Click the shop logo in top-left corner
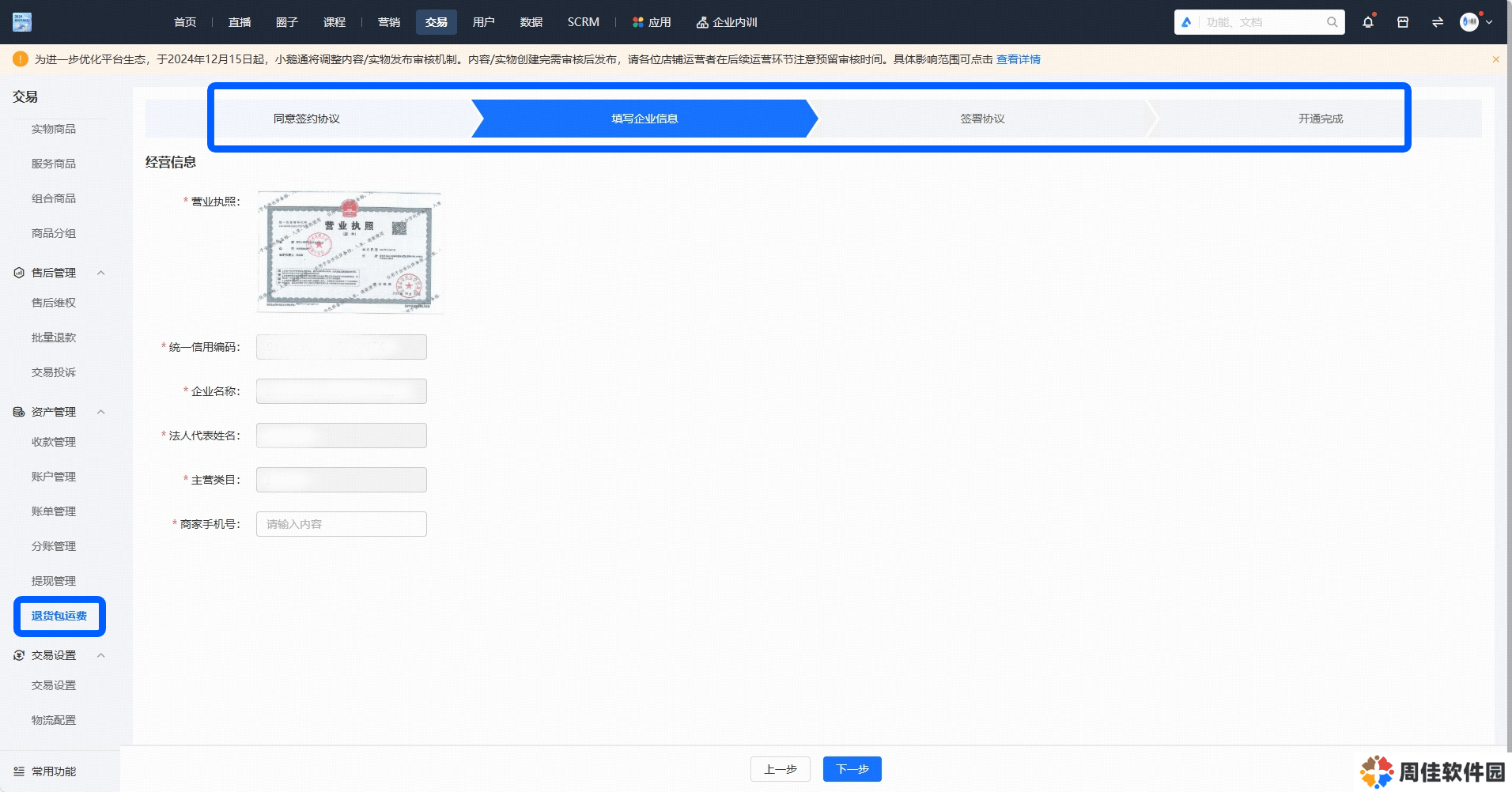 coord(22,22)
